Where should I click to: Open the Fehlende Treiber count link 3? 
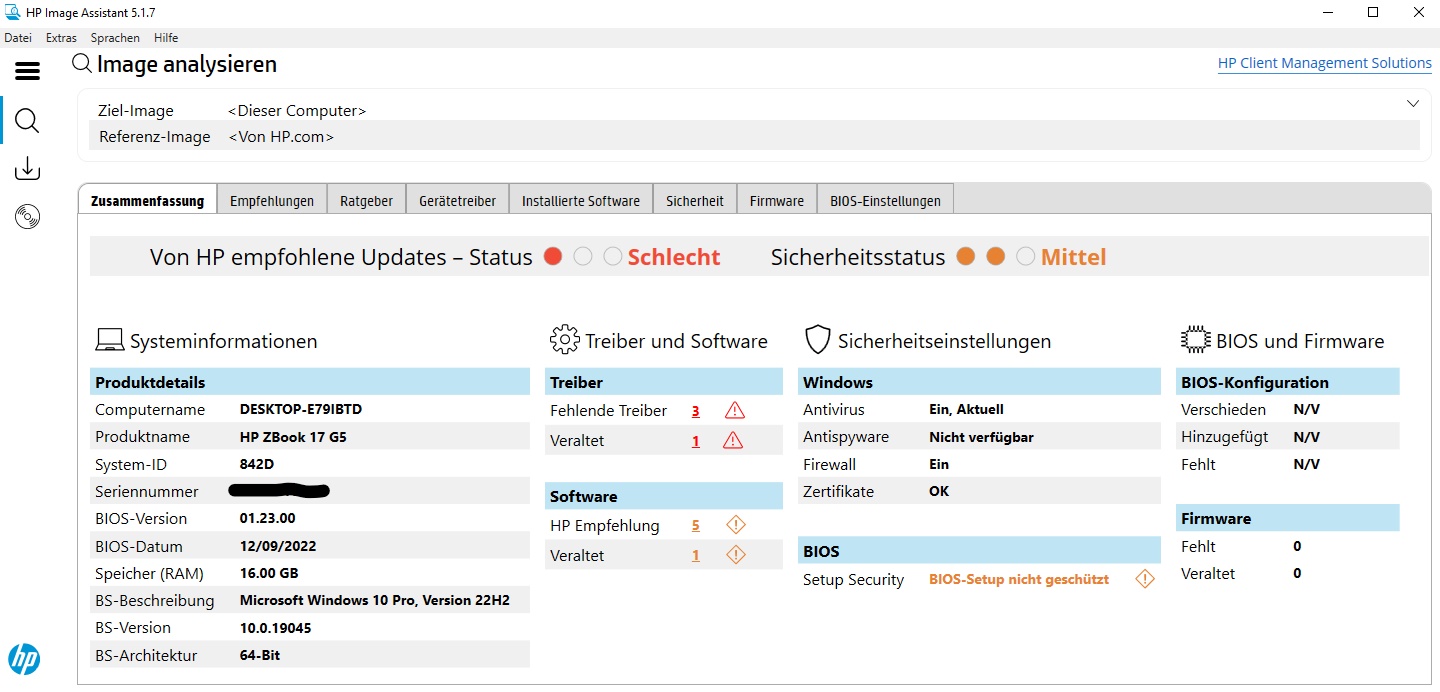(x=696, y=411)
